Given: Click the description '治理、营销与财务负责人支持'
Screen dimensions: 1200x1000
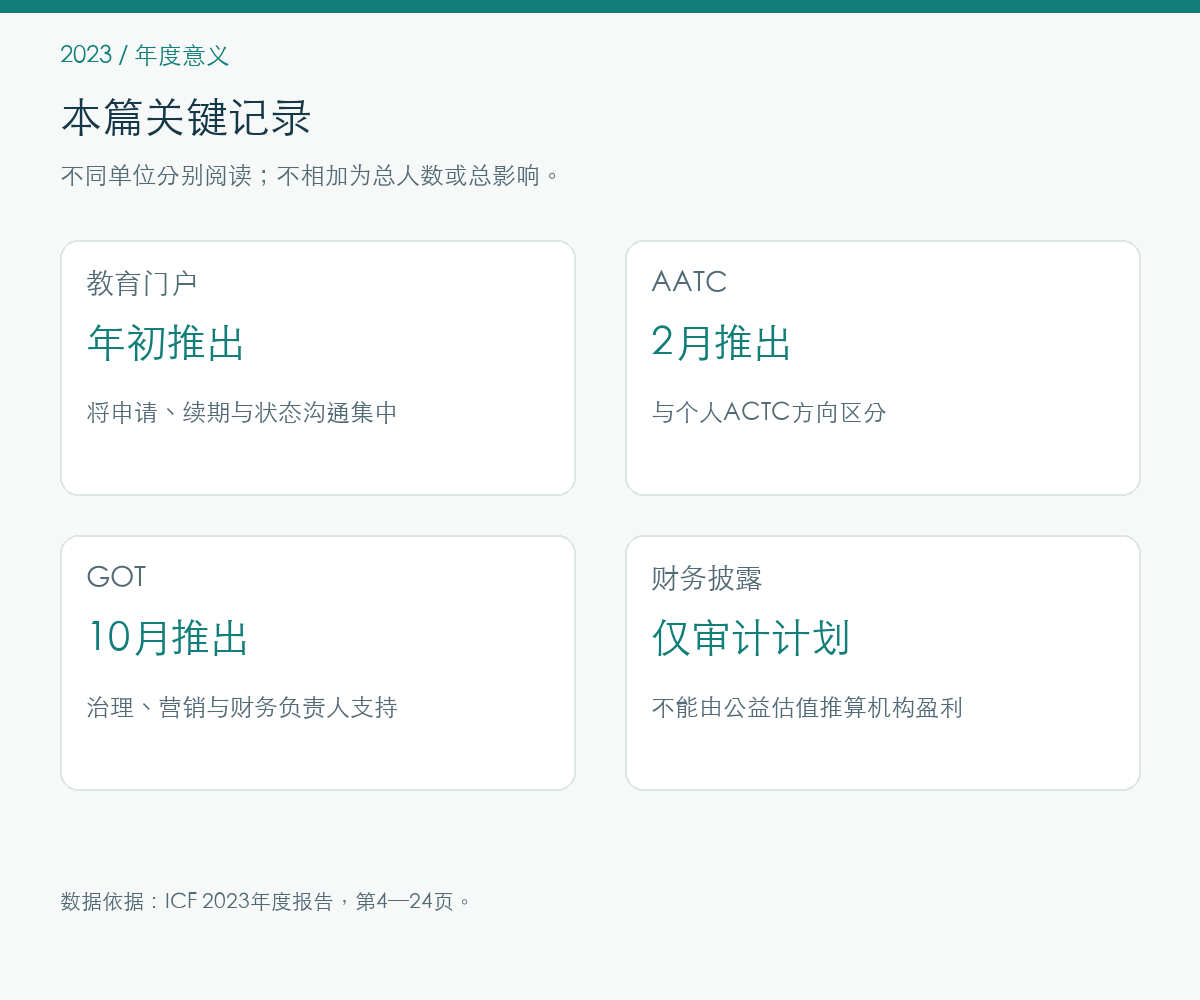Looking at the screenshot, I should pos(242,708).
